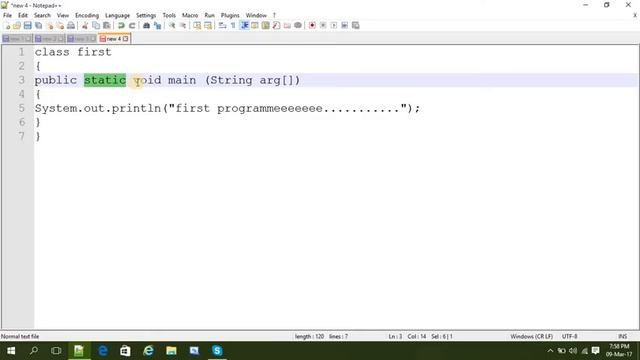
Task: Click the Paste toolbar icon
Action: coord(107,26)
